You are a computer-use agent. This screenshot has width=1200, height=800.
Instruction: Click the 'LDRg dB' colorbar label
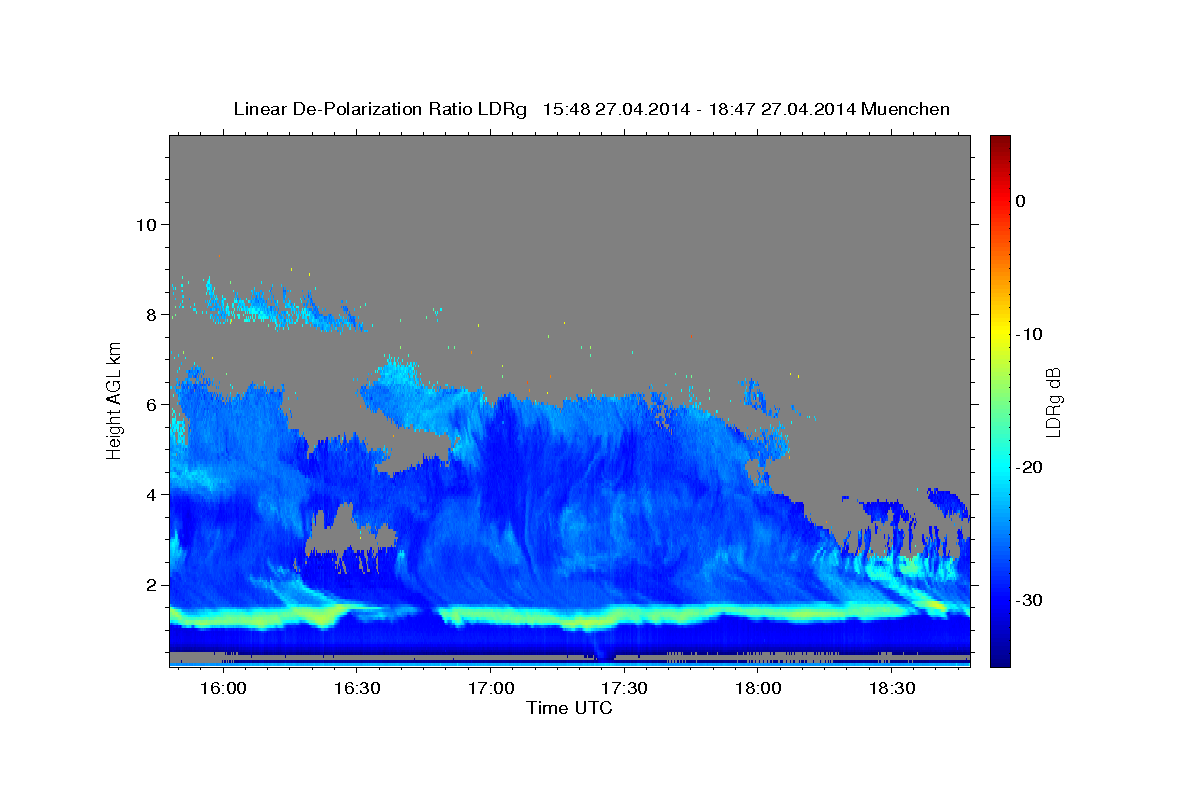[1053, 402]
